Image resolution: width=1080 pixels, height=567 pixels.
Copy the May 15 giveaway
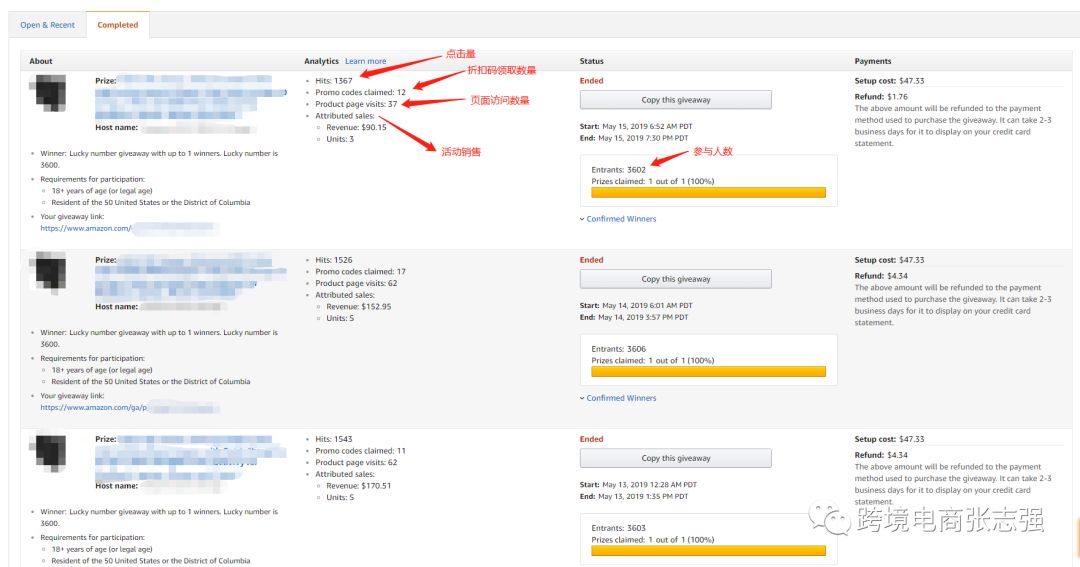676,100
